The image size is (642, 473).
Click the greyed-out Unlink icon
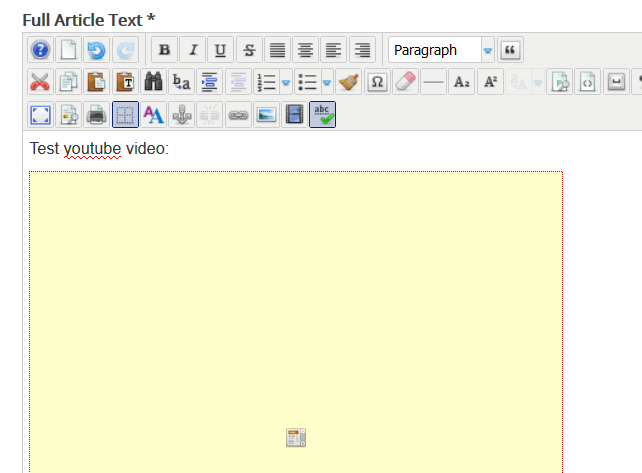coord(210,114)
